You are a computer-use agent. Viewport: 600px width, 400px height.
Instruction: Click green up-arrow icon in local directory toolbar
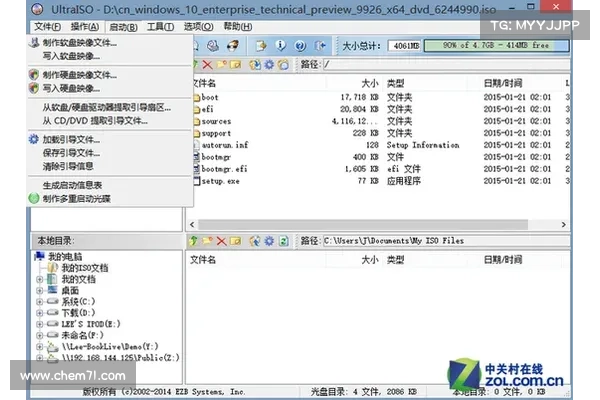click(194, 241)
